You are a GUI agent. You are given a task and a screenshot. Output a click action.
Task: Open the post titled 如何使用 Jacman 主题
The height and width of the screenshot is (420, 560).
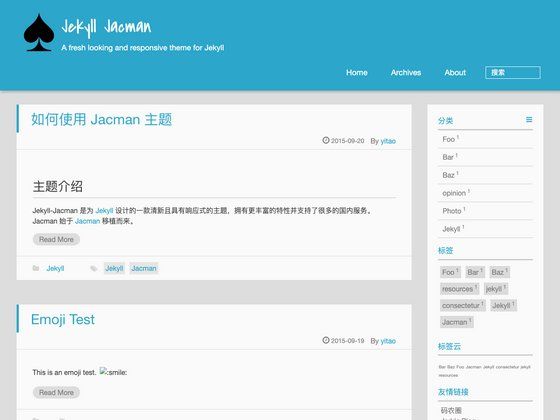coord(101,120)
